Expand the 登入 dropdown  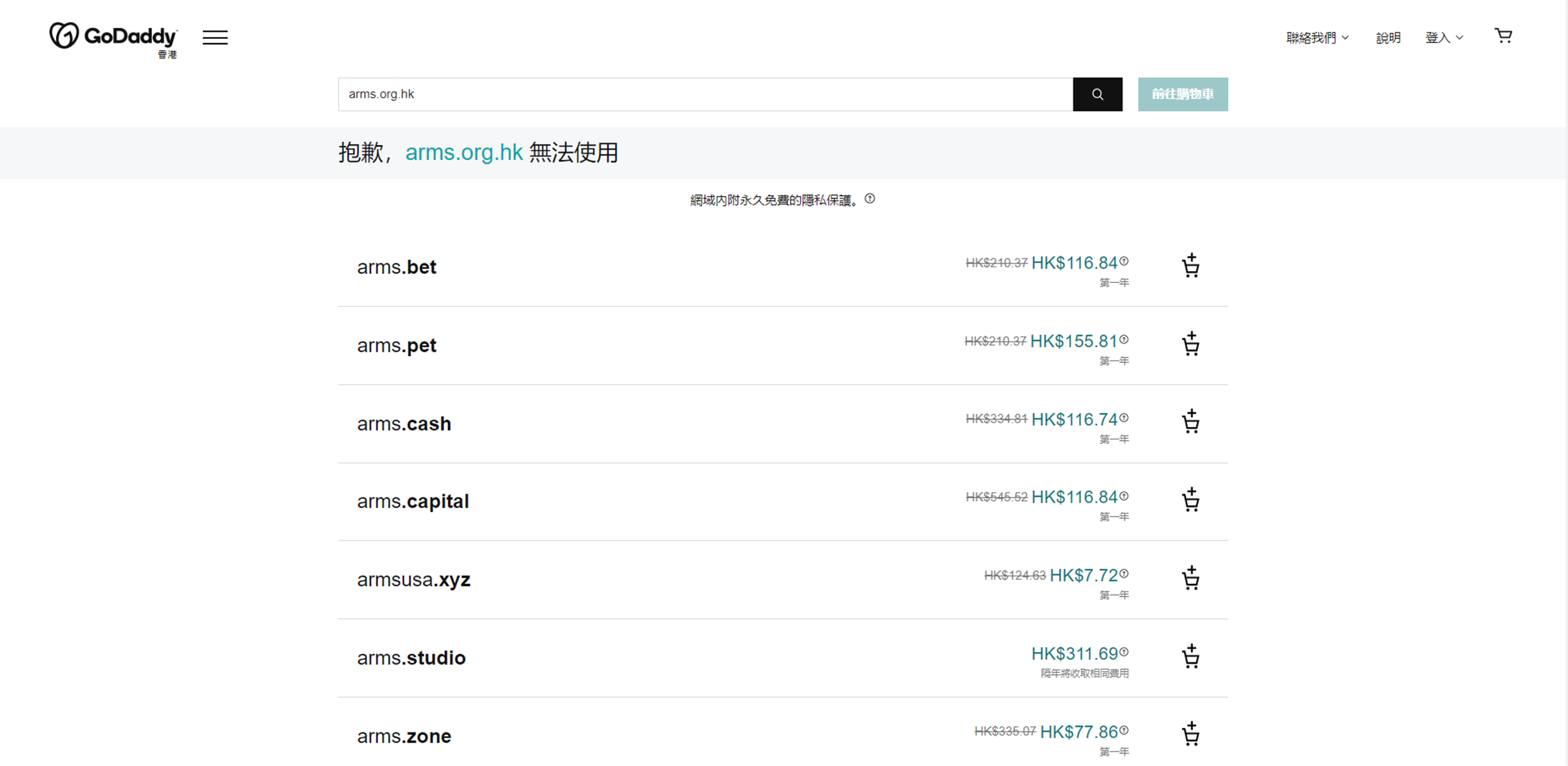(x=1444, y=38)
